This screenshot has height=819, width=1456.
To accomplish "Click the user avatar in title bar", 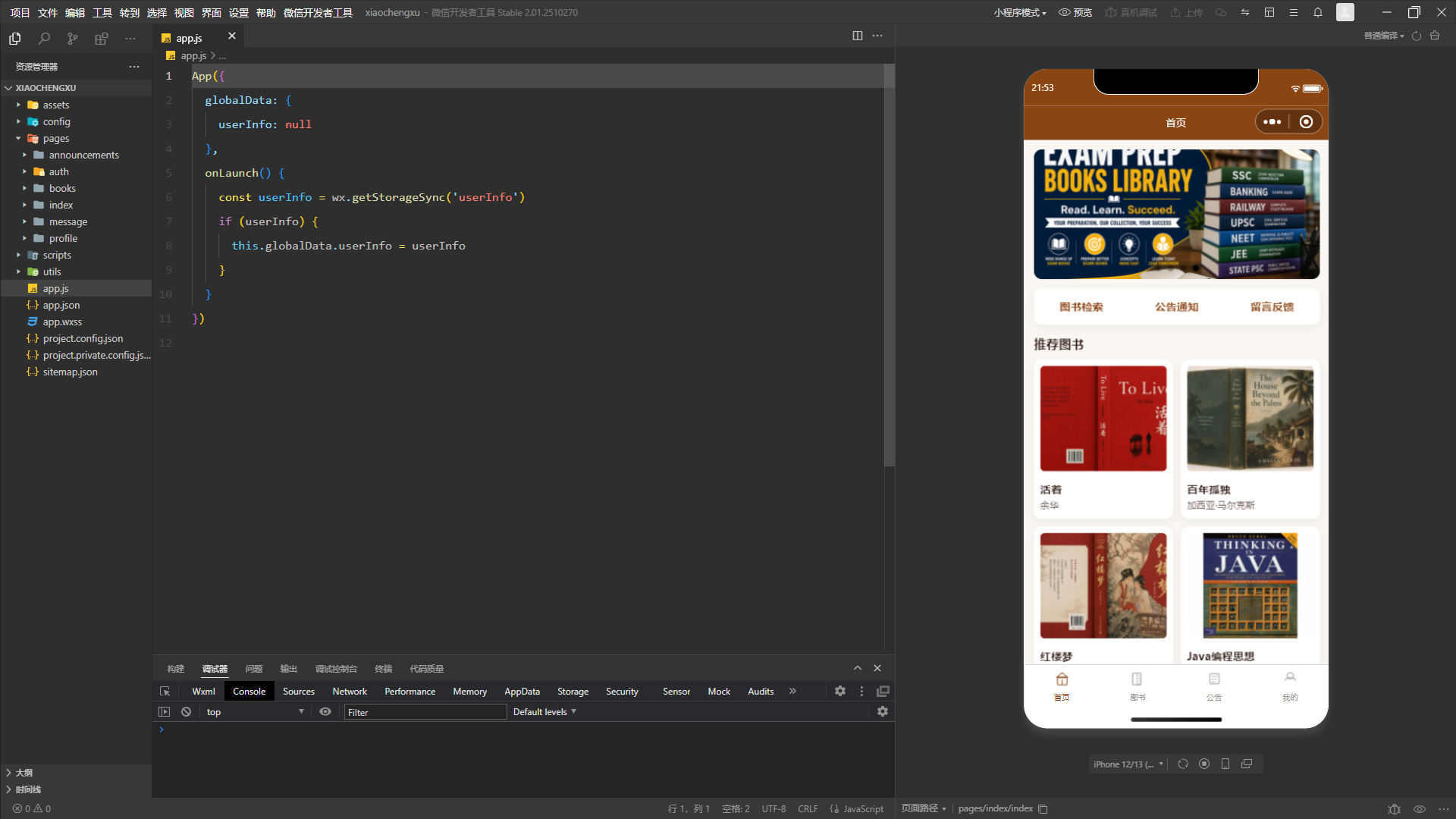I will point(1345,12).
